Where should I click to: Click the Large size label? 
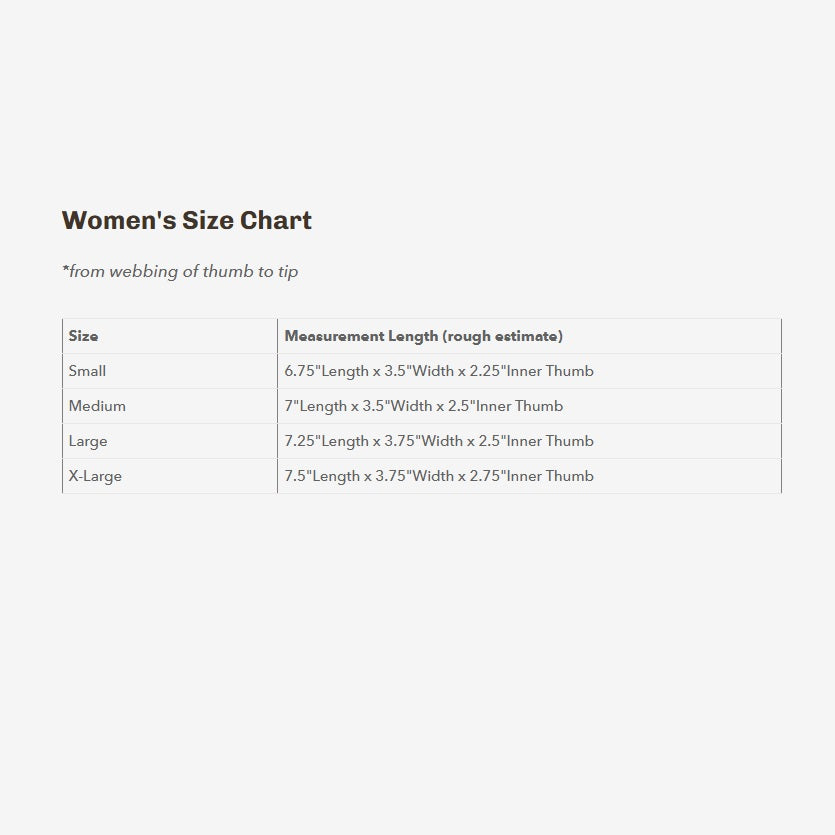[x=88, y=441]
